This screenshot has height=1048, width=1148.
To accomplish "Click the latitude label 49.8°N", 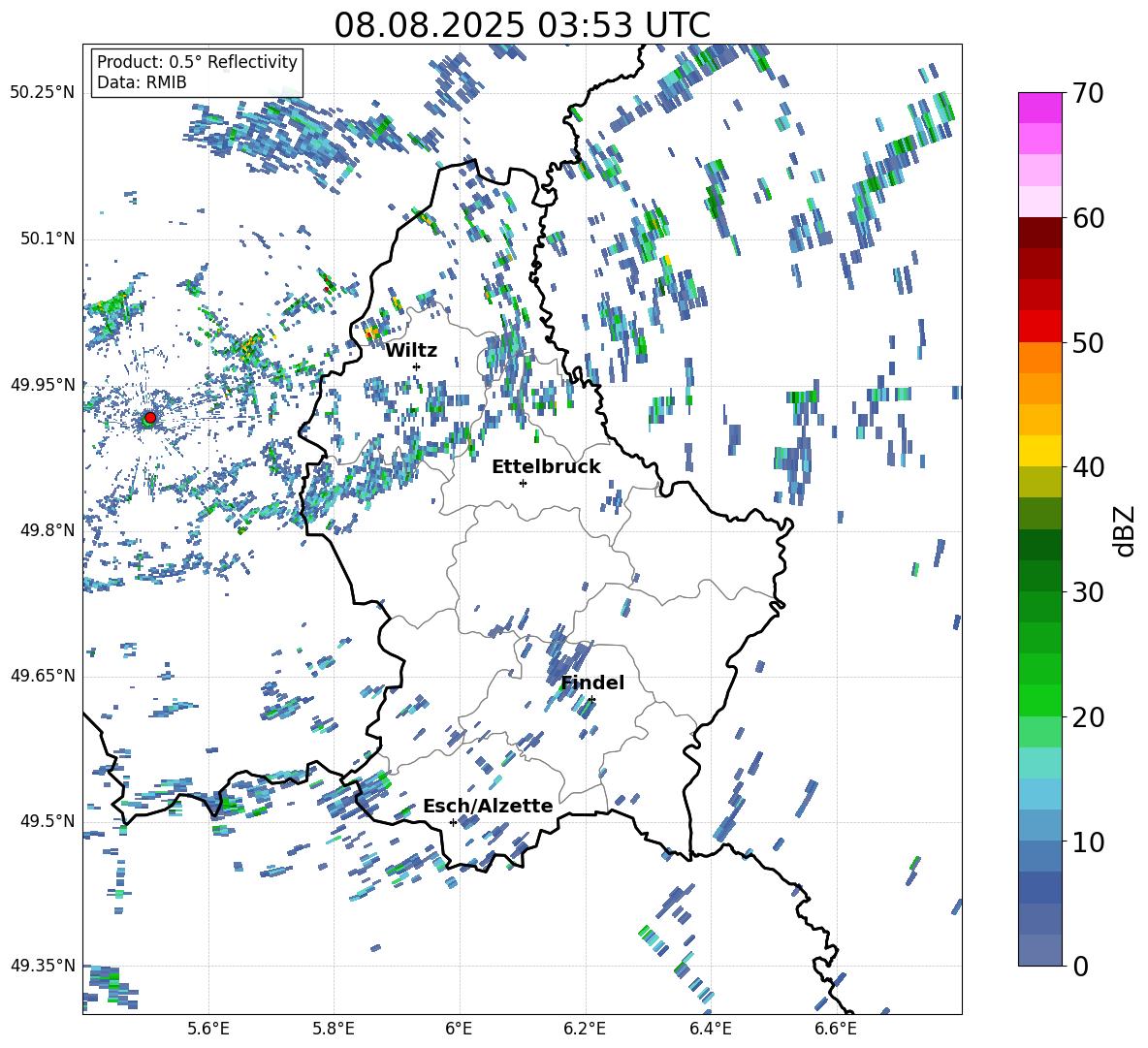I will click(47, 530).
